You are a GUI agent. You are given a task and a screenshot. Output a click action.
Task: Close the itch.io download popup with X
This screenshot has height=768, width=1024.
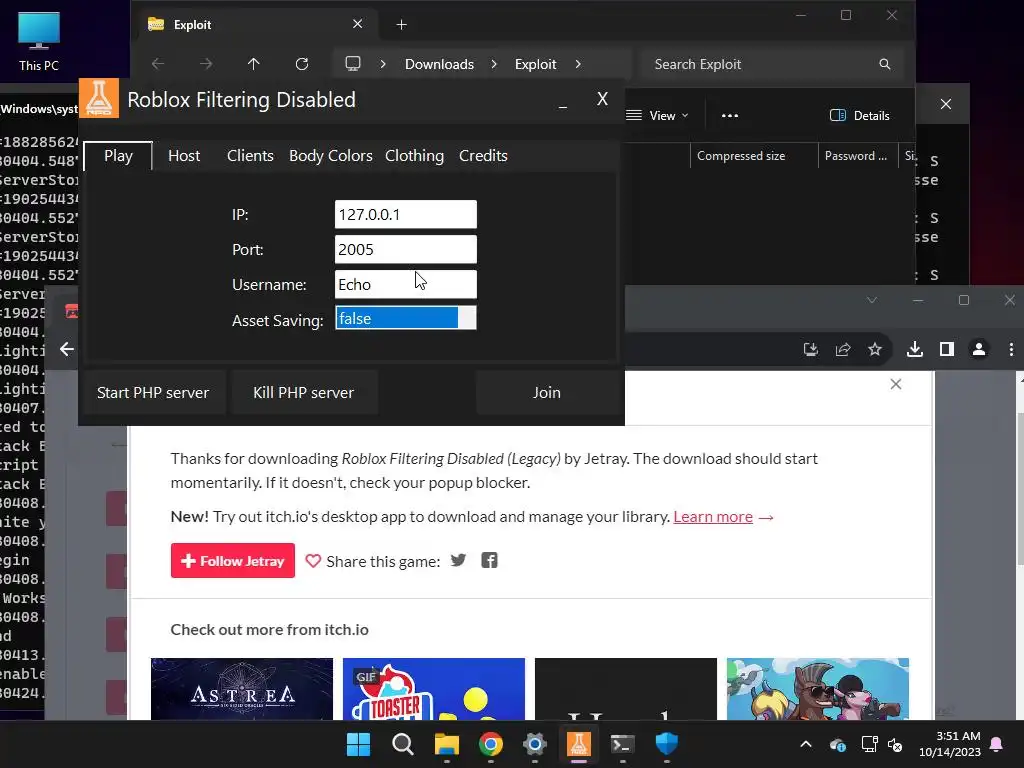[x=896, y=384]
